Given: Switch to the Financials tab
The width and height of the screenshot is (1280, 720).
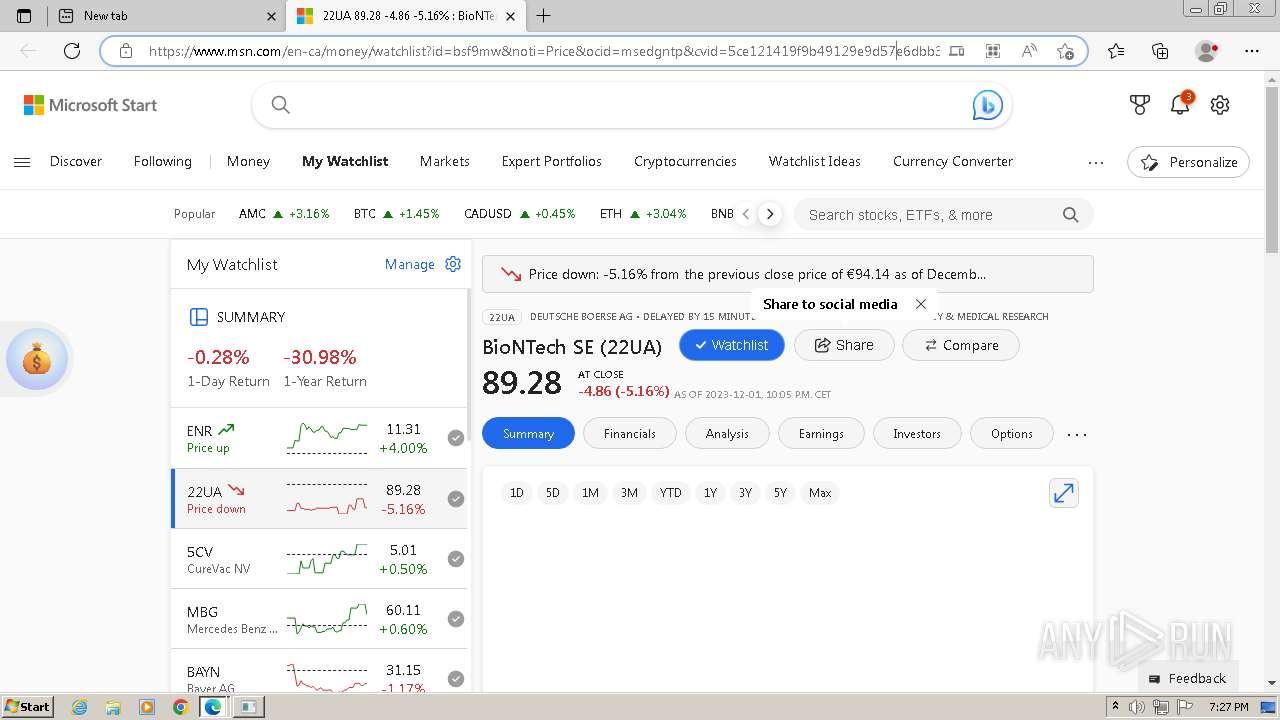Looking at the screenshot, I should tap(630, 434).
